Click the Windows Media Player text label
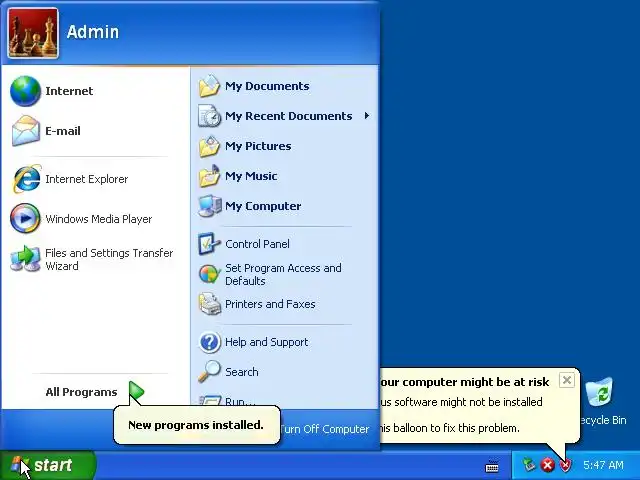 pyautogui.click(x=99, y=219)
